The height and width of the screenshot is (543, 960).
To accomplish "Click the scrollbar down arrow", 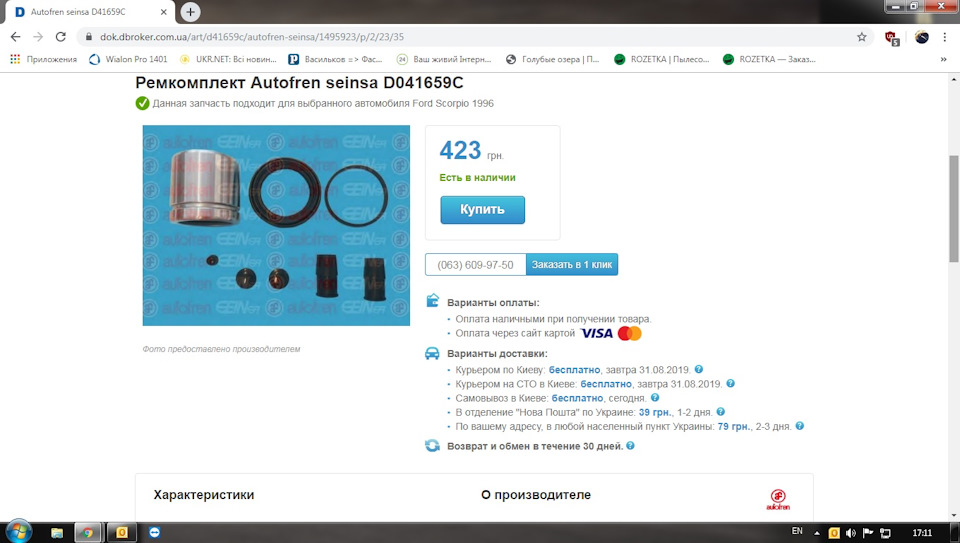I will coord(953,516).
